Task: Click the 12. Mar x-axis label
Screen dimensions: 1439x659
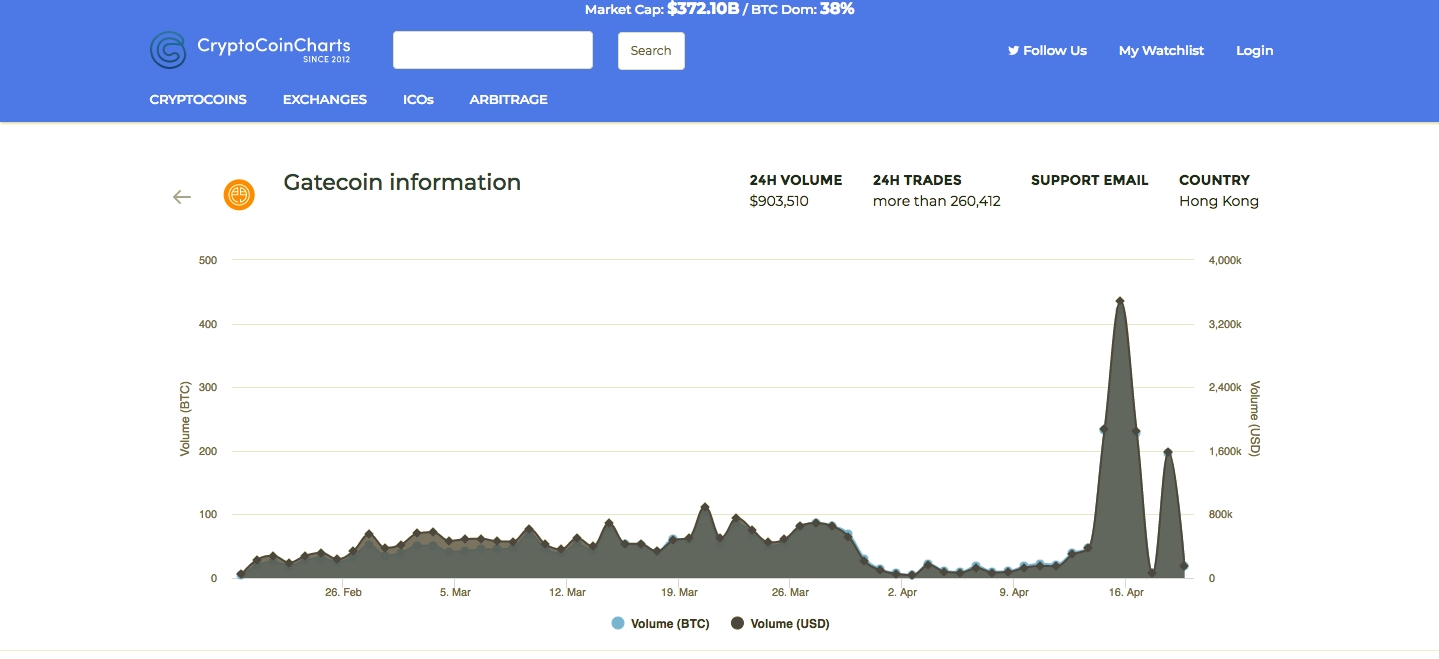Action: point(567,593)
